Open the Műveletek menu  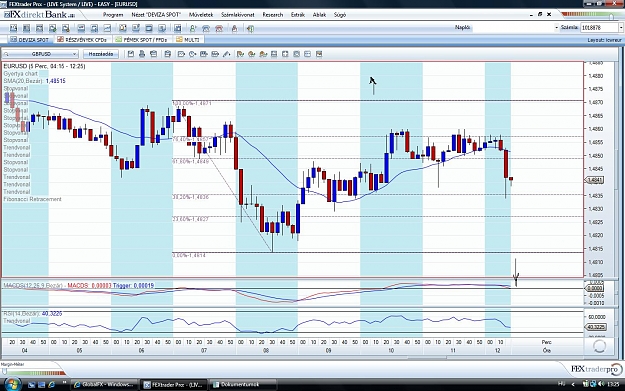tap(201, 15)
